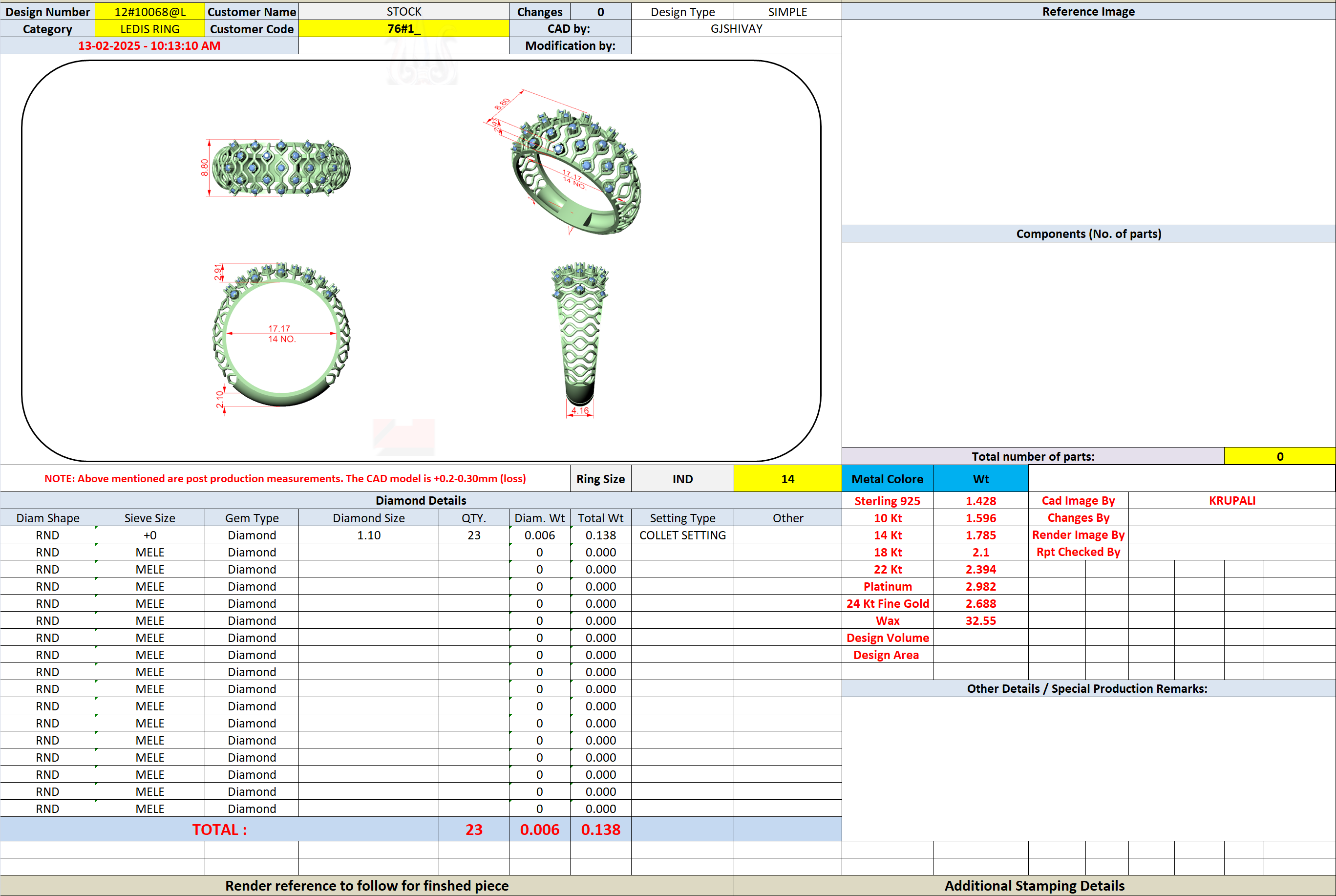Click the Render Image By label
The image size is (1336, 896).
click(x=1078, y=535)
